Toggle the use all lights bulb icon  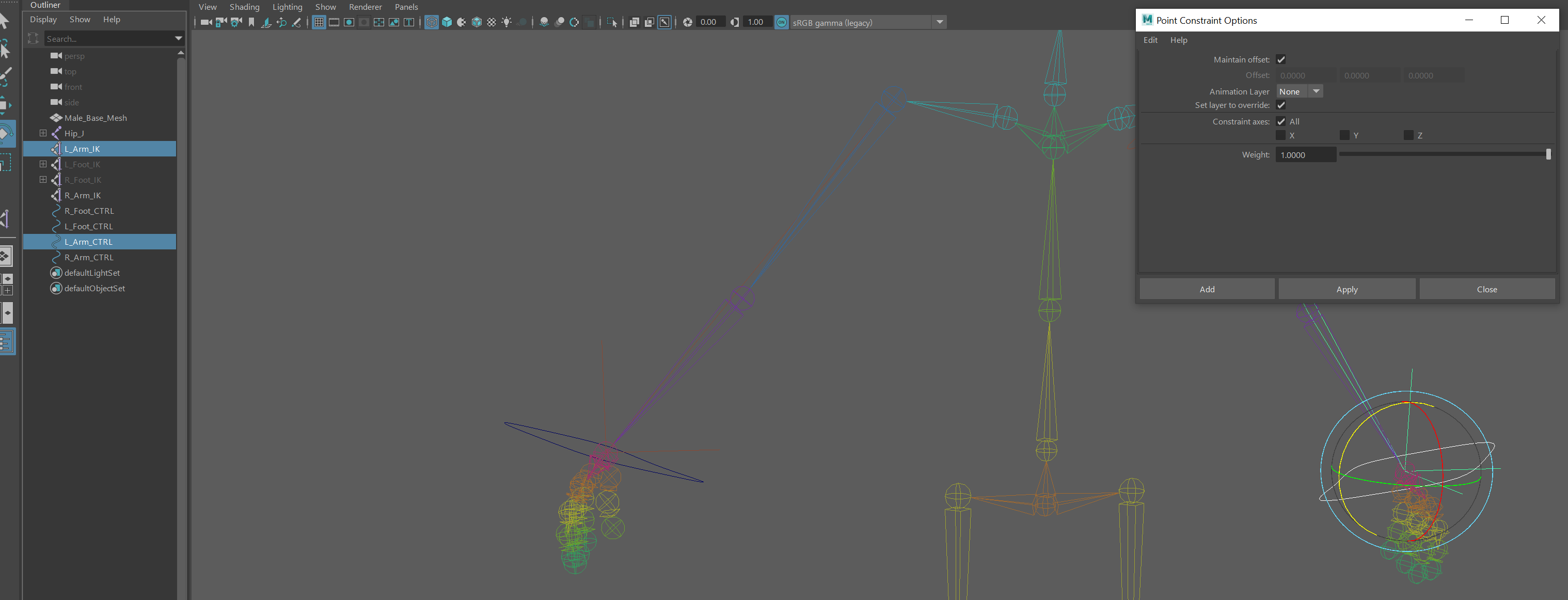tap(506, 23)
